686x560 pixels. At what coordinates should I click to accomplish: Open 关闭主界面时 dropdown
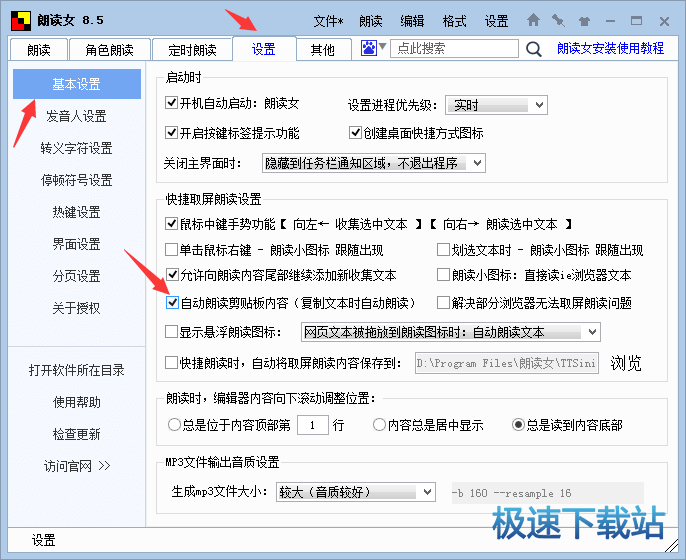[x=374, y=163]
